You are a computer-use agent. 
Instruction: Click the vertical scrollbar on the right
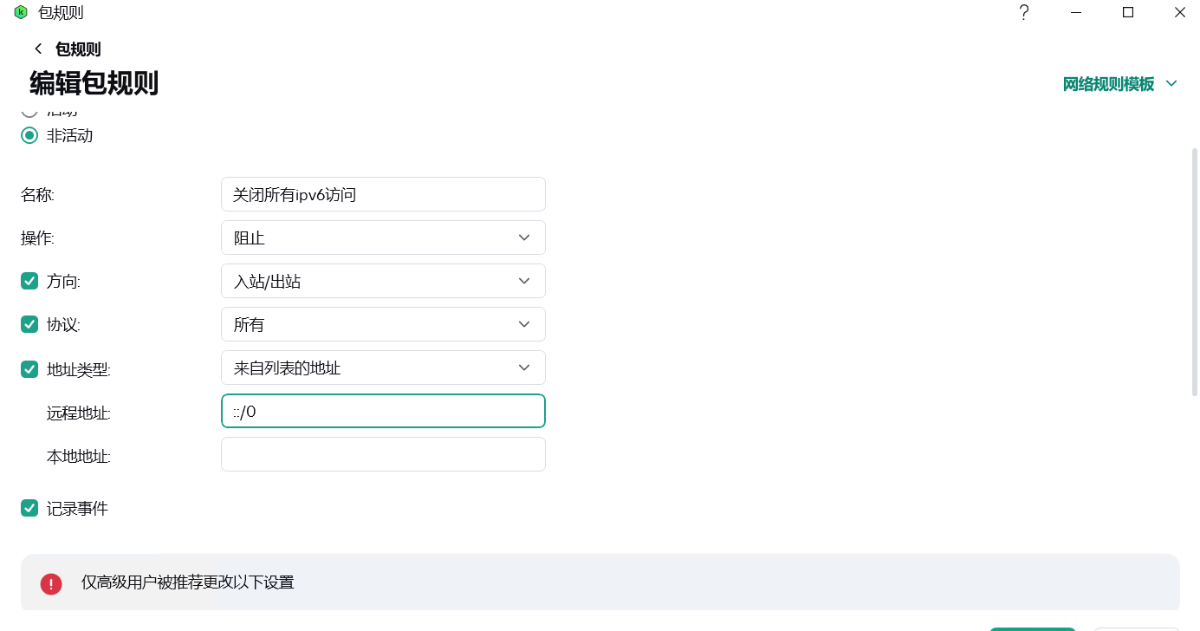(1193, 270)
